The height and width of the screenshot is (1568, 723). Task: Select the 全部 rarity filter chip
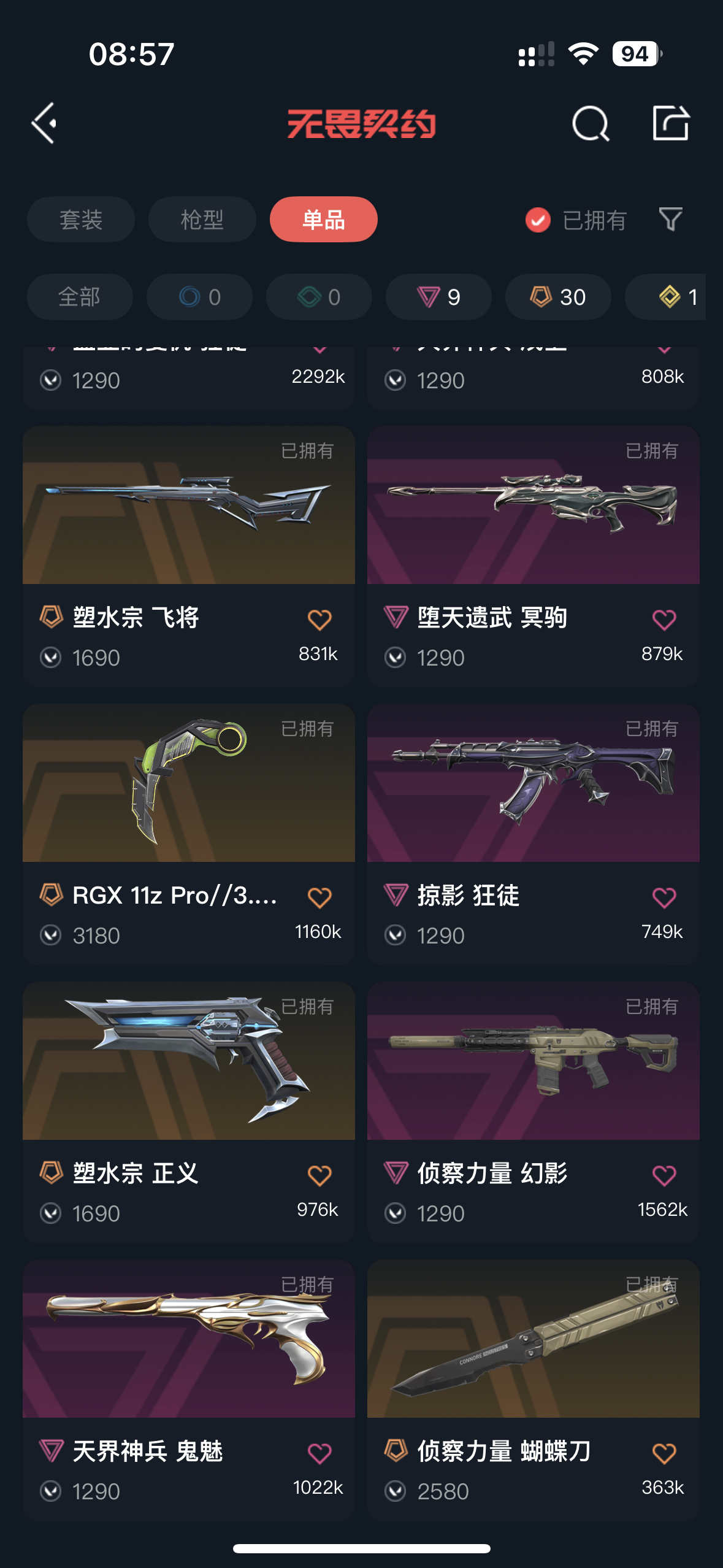(80, 297)
